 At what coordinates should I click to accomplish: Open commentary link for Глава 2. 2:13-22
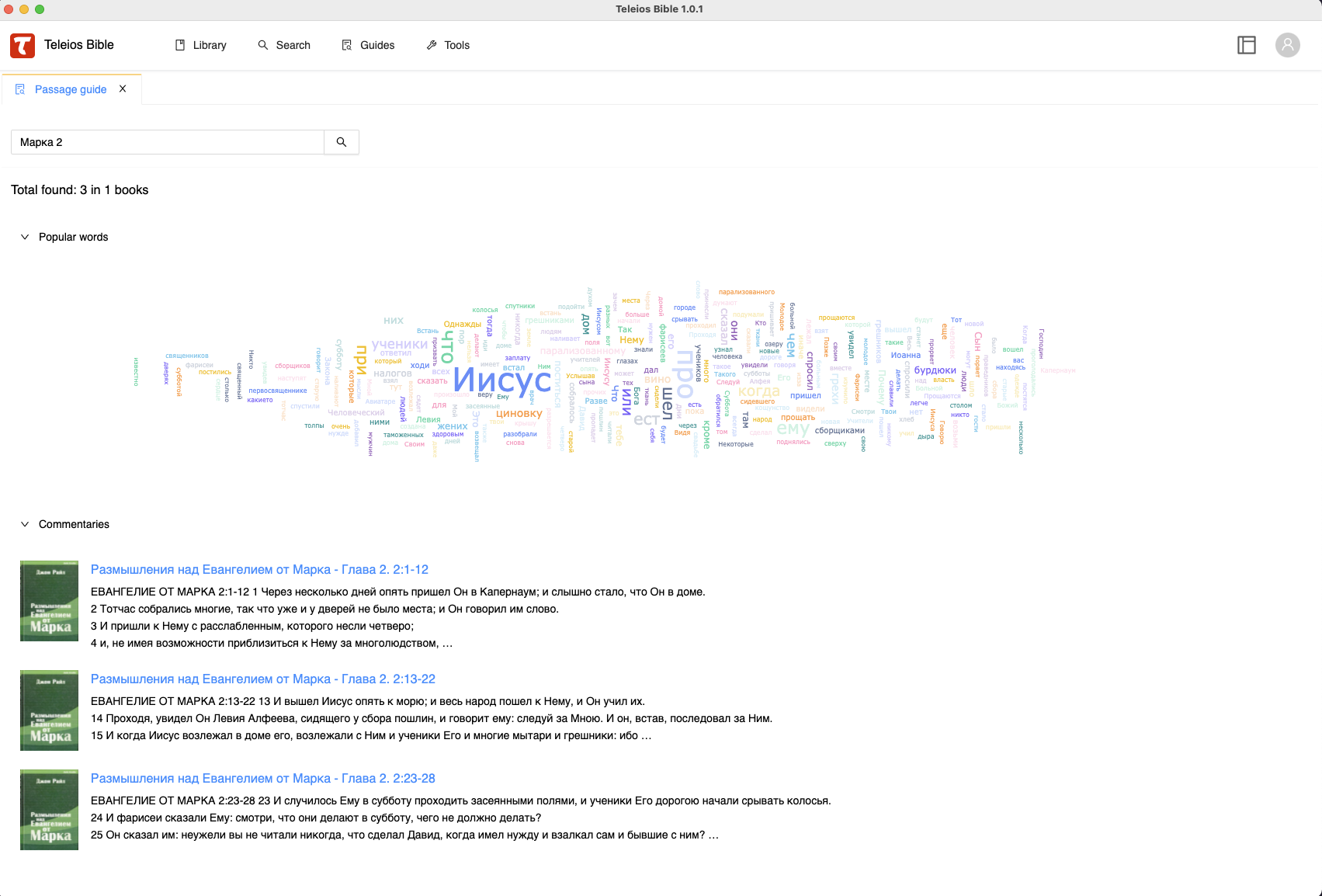(x=262, y=679)
